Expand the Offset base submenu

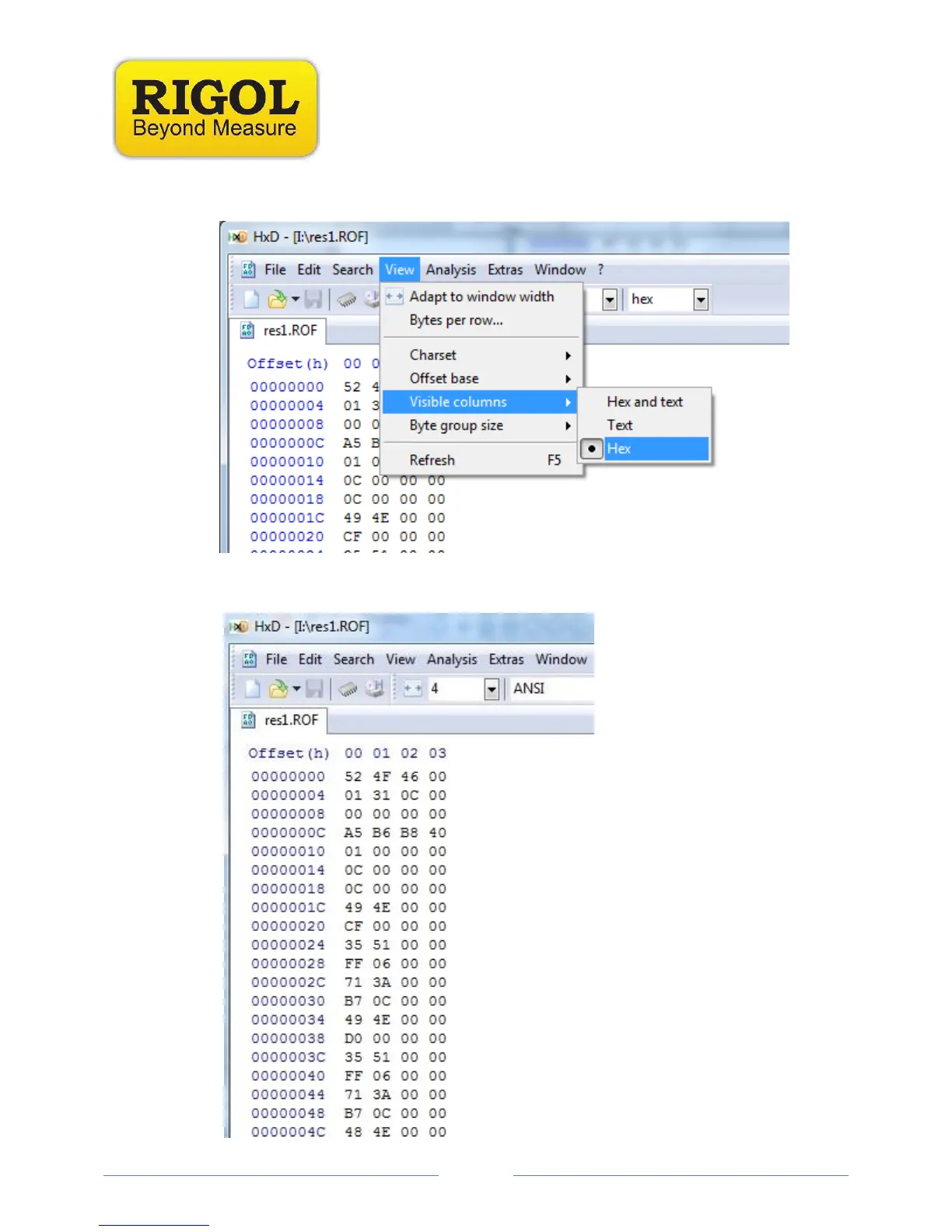coord(481,378)
